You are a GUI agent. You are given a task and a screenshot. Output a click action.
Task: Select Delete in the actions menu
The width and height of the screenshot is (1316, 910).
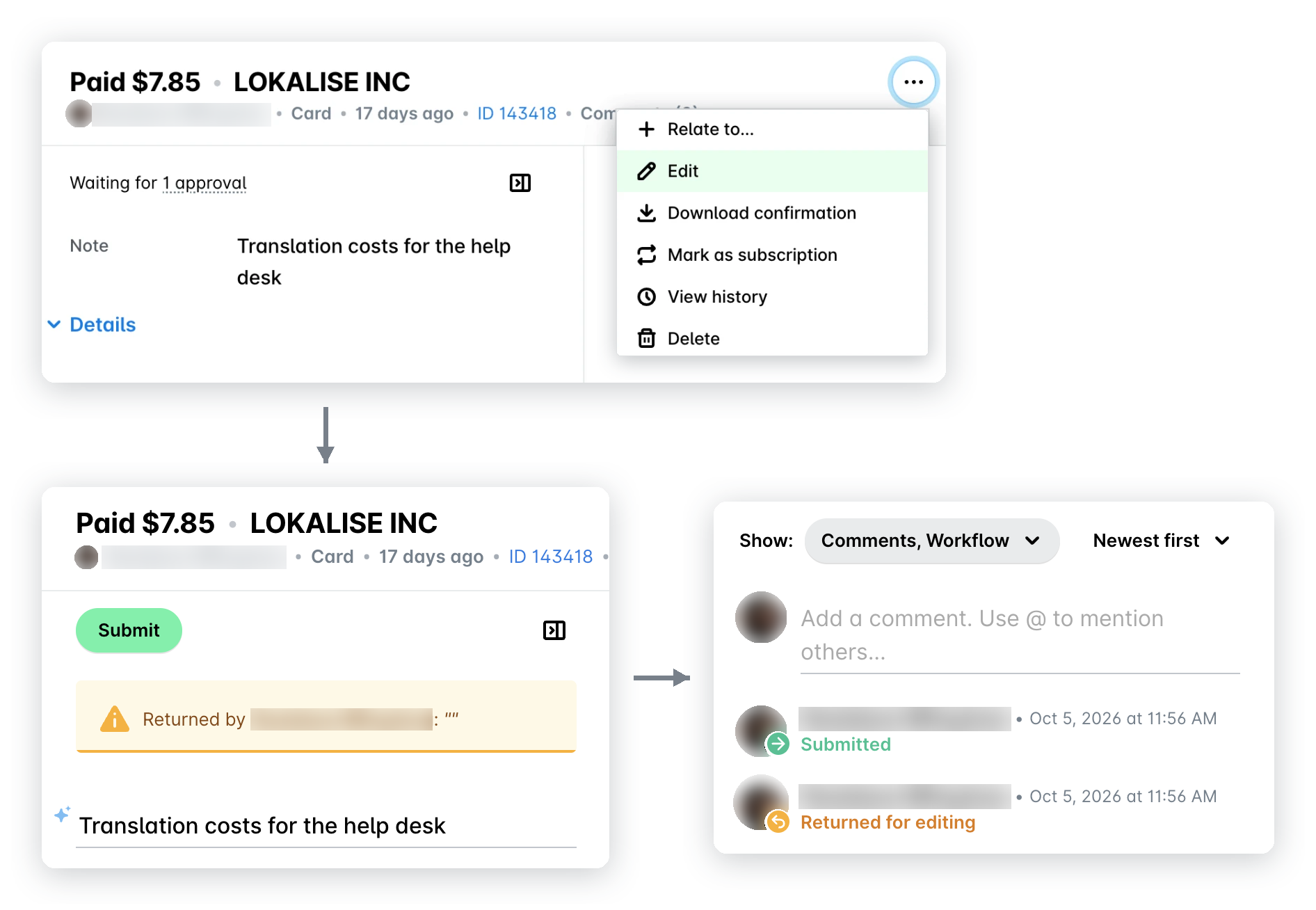pos(772,338)
